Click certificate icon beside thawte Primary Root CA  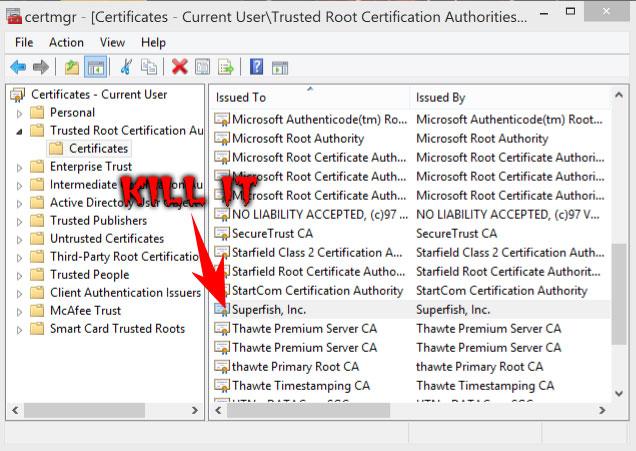coord(222,367)
